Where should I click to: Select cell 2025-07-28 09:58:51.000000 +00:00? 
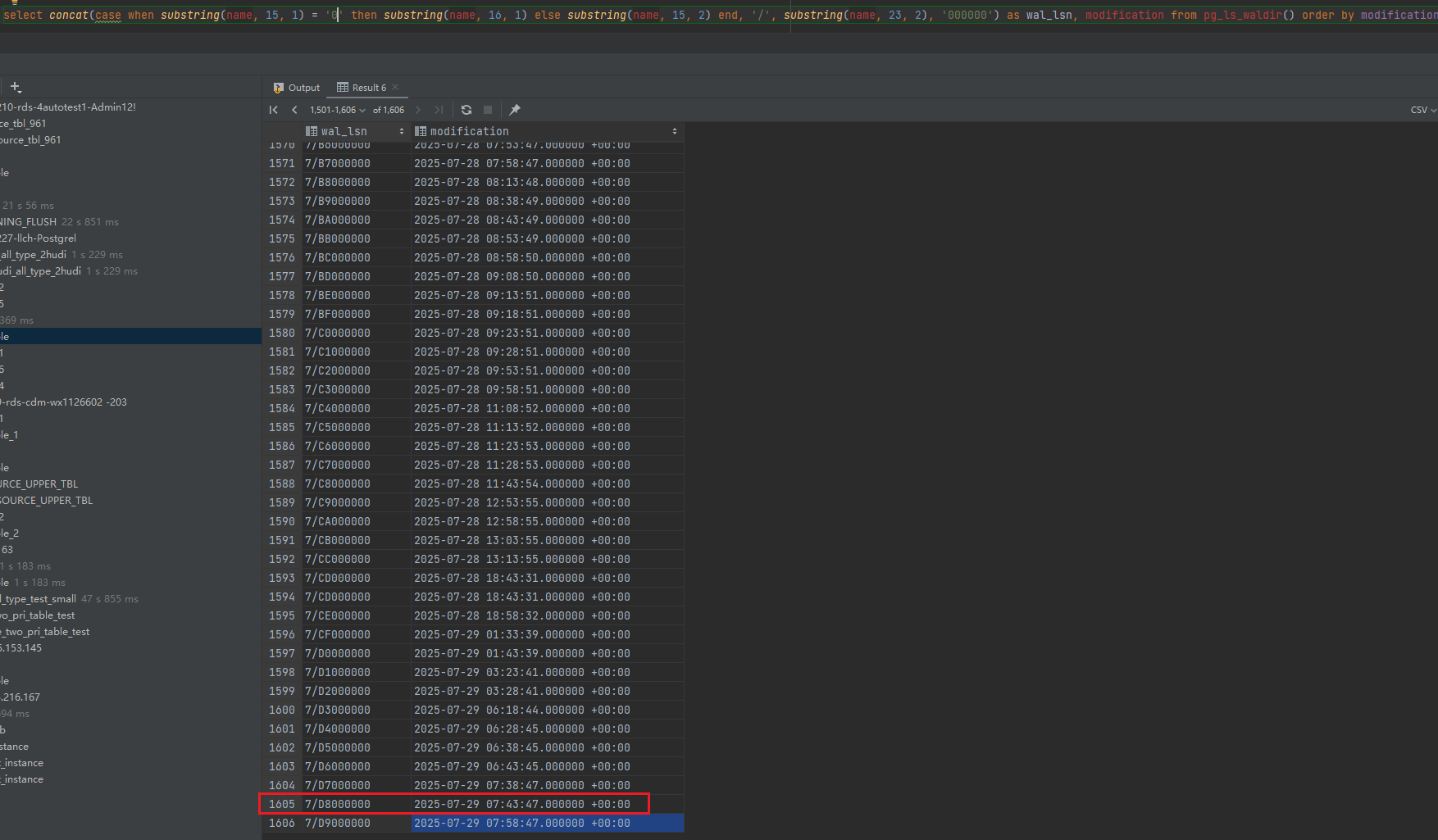point(547,390)
